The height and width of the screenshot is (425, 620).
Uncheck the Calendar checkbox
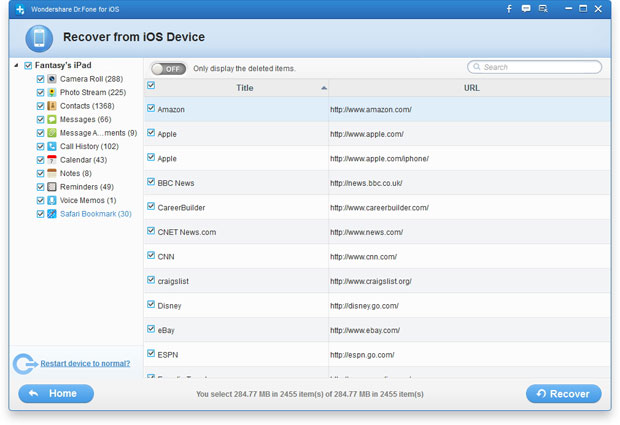[40, 160]
